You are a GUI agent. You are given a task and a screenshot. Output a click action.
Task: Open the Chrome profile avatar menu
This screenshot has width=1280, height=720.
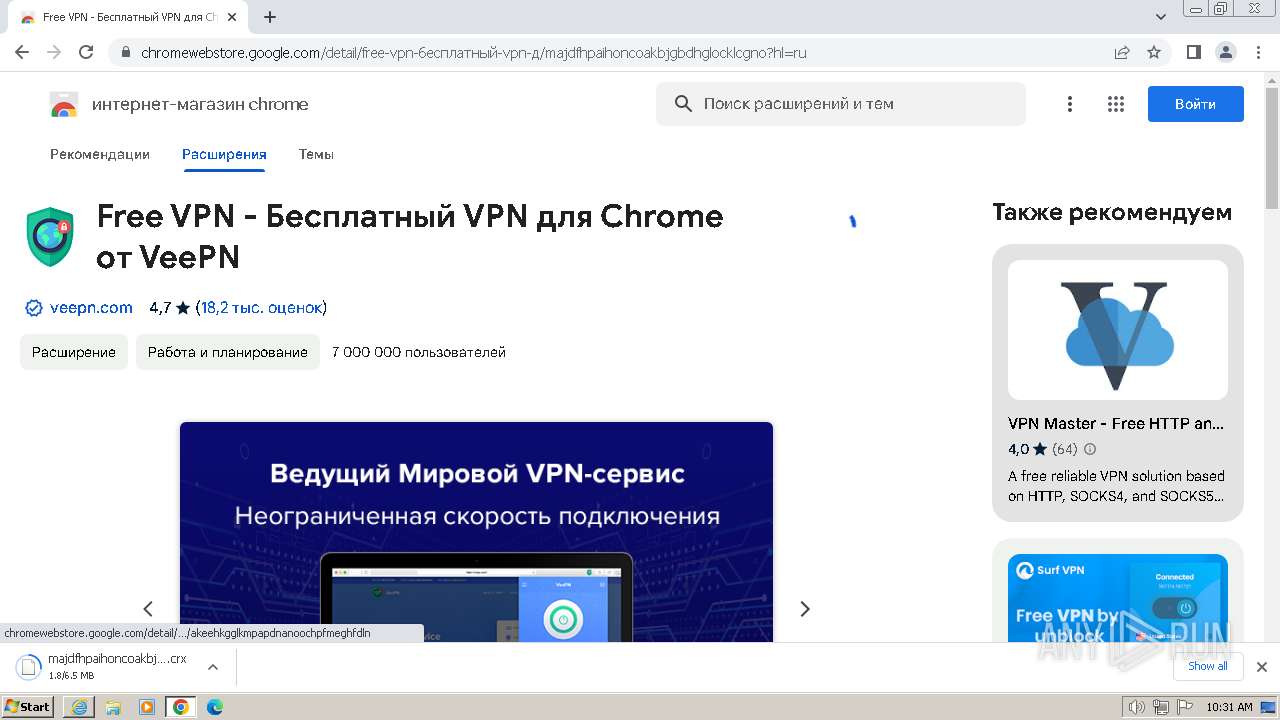tap(1225, 52)
